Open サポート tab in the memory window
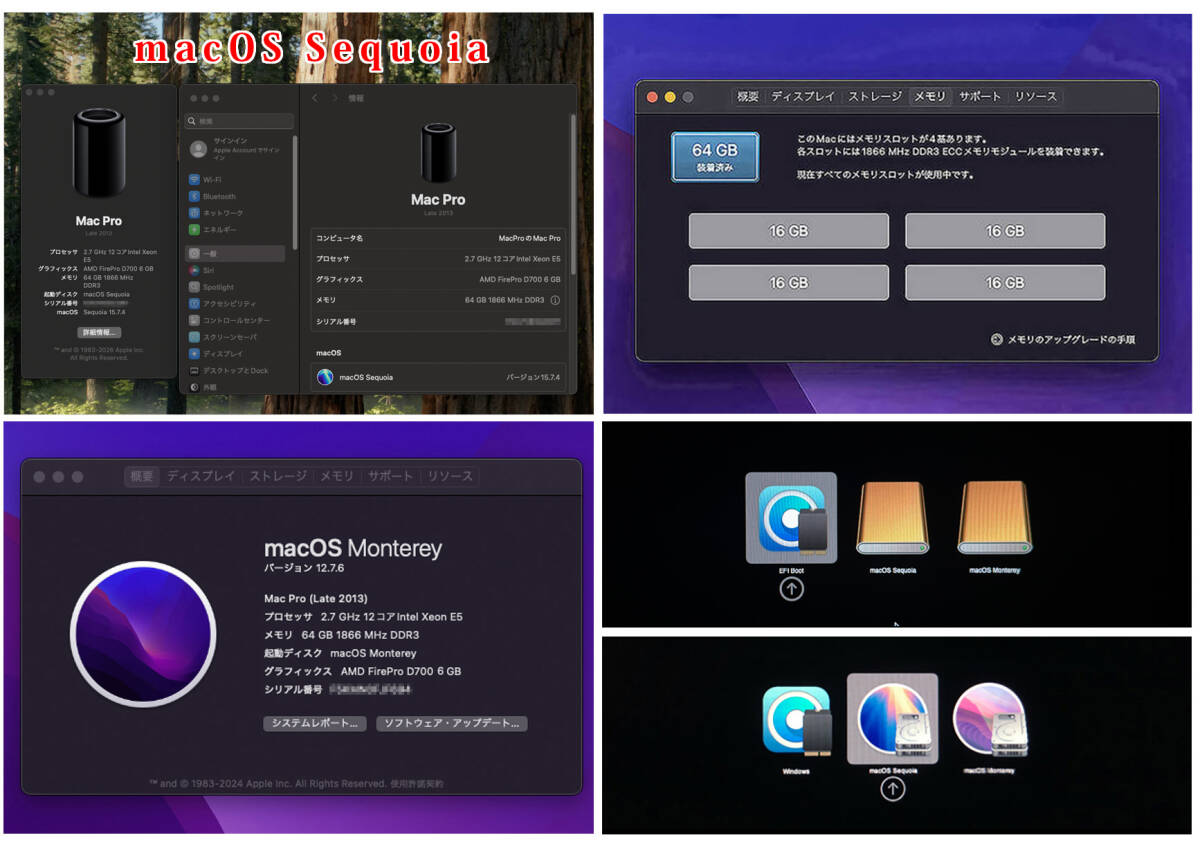This screenshot has height=851, width=1200. (980, 96)
